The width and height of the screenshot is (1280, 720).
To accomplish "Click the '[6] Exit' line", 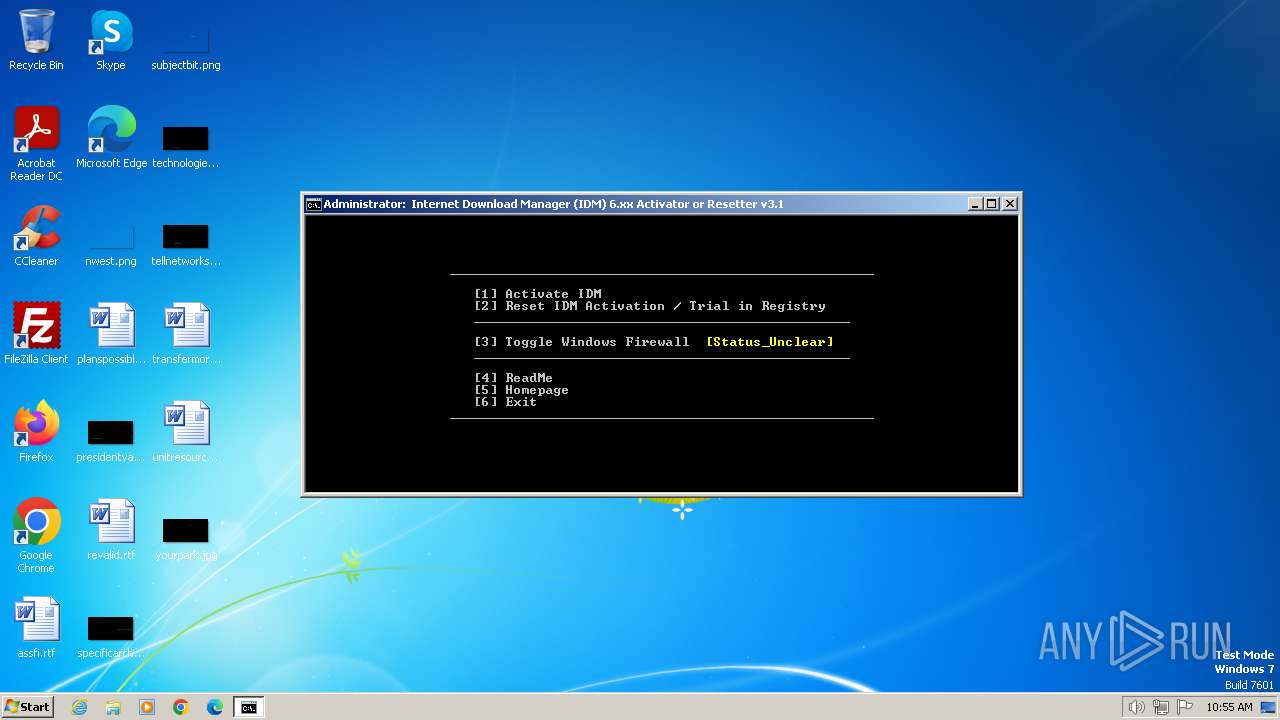I will point(506,402).
